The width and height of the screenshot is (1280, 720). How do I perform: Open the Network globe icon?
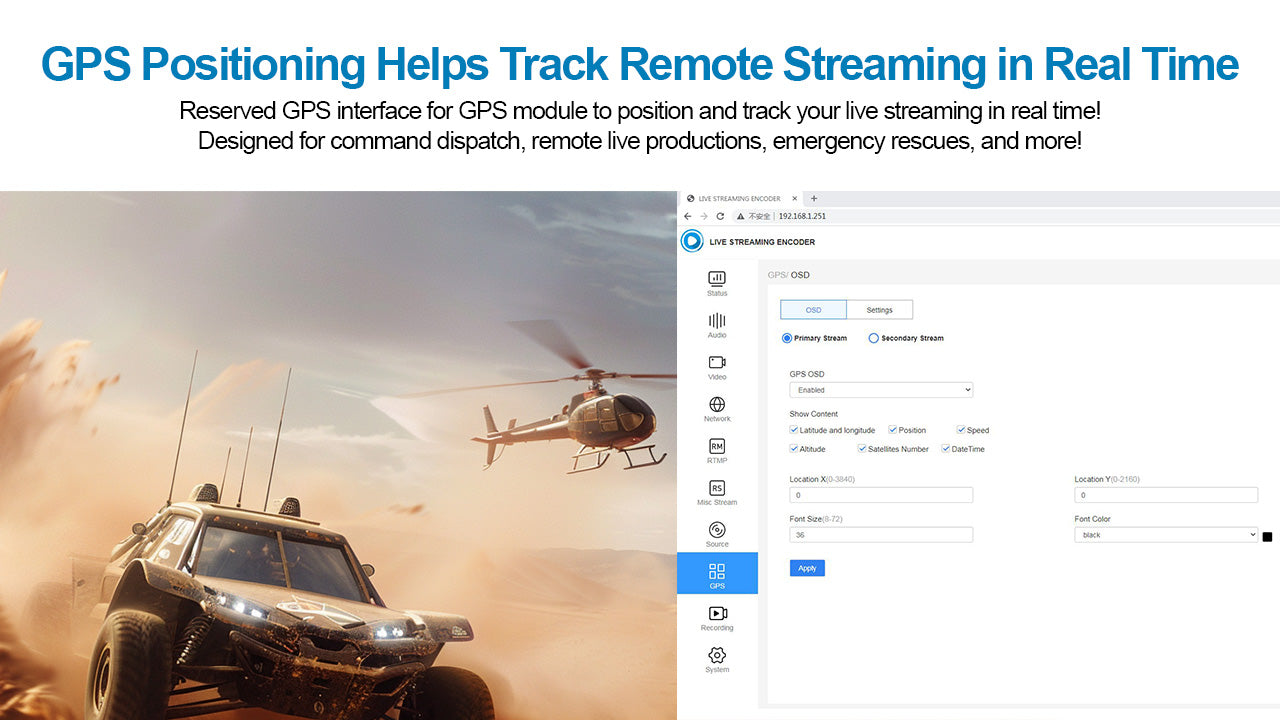[x=717, y=405]
